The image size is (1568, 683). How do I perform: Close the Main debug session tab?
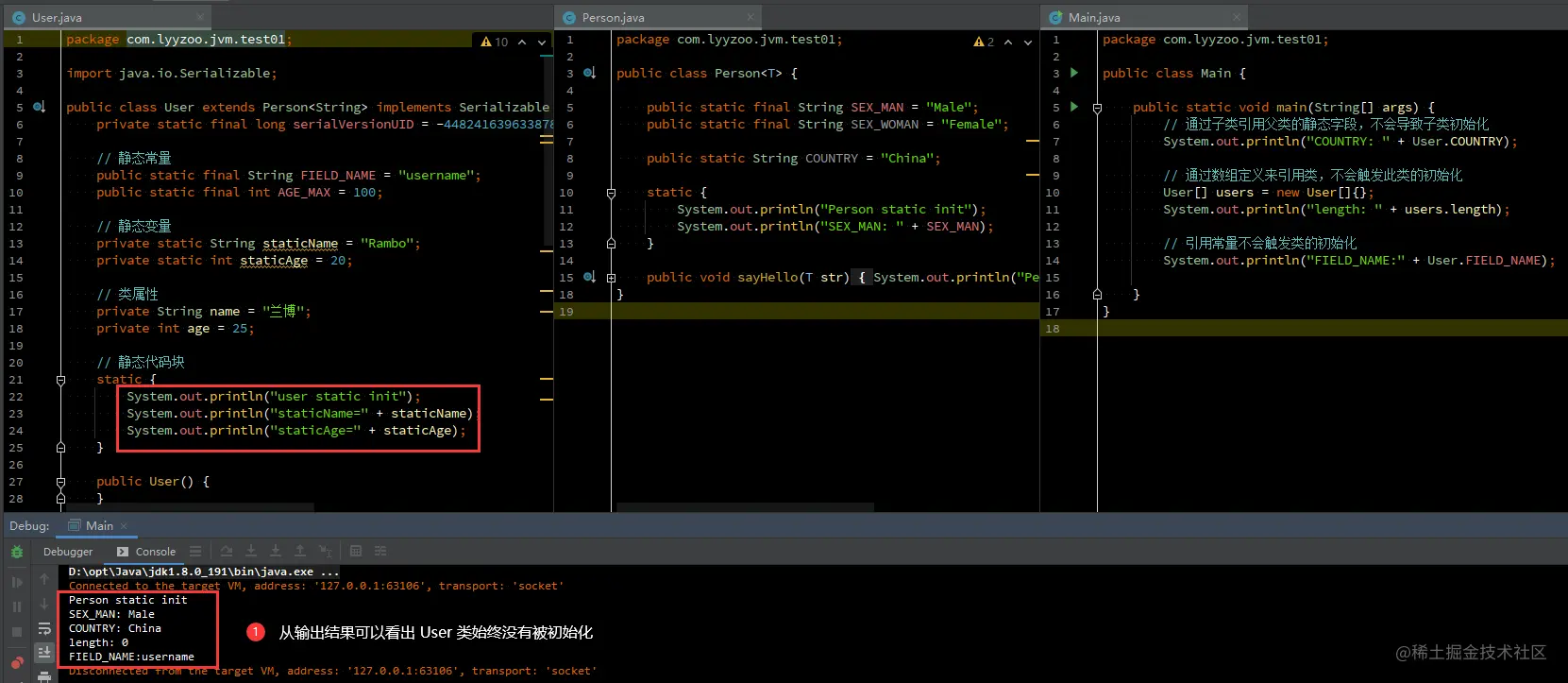(x=124, y=526)
